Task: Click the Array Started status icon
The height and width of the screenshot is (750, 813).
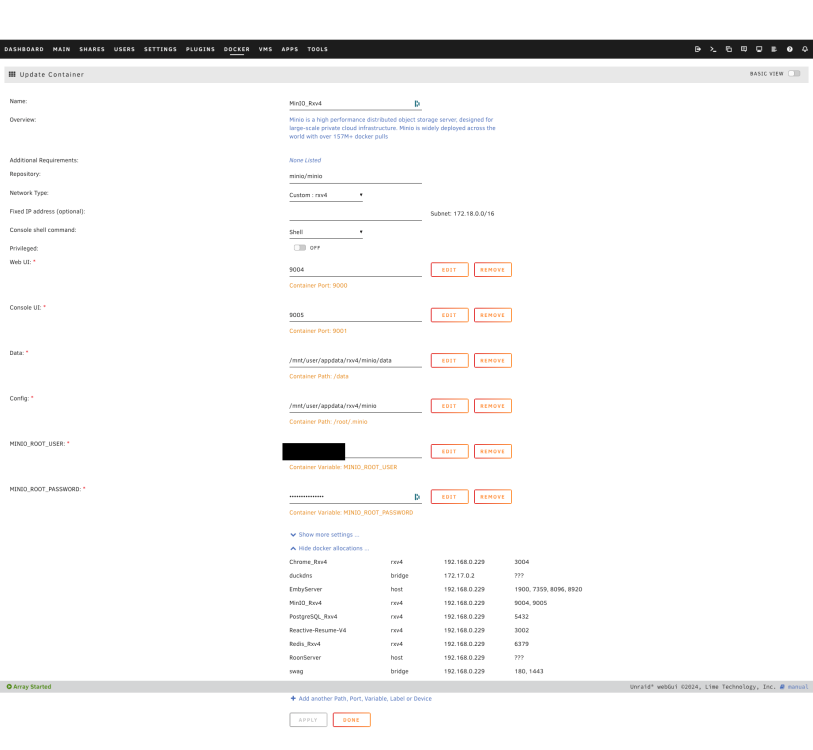Action: 9,687
